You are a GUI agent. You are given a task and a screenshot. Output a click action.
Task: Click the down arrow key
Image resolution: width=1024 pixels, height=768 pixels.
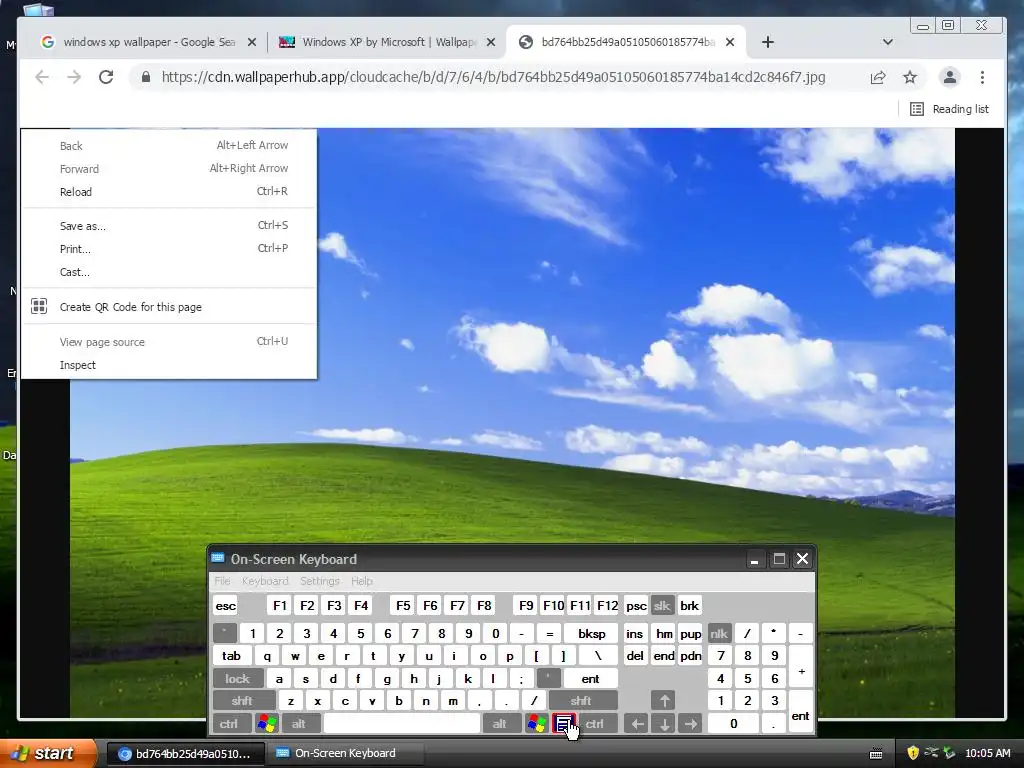click(664, 724)
